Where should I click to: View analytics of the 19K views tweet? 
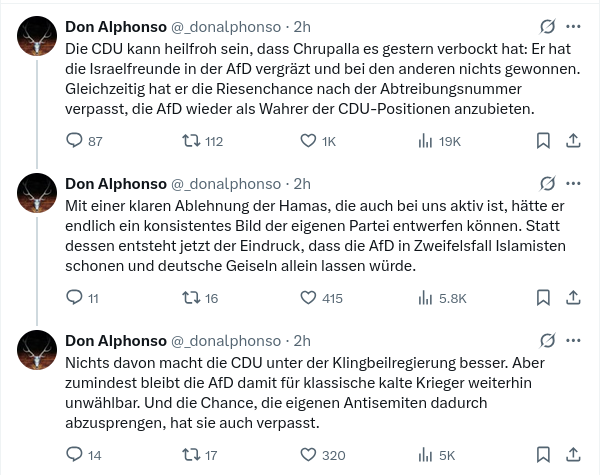click(425, 141)
